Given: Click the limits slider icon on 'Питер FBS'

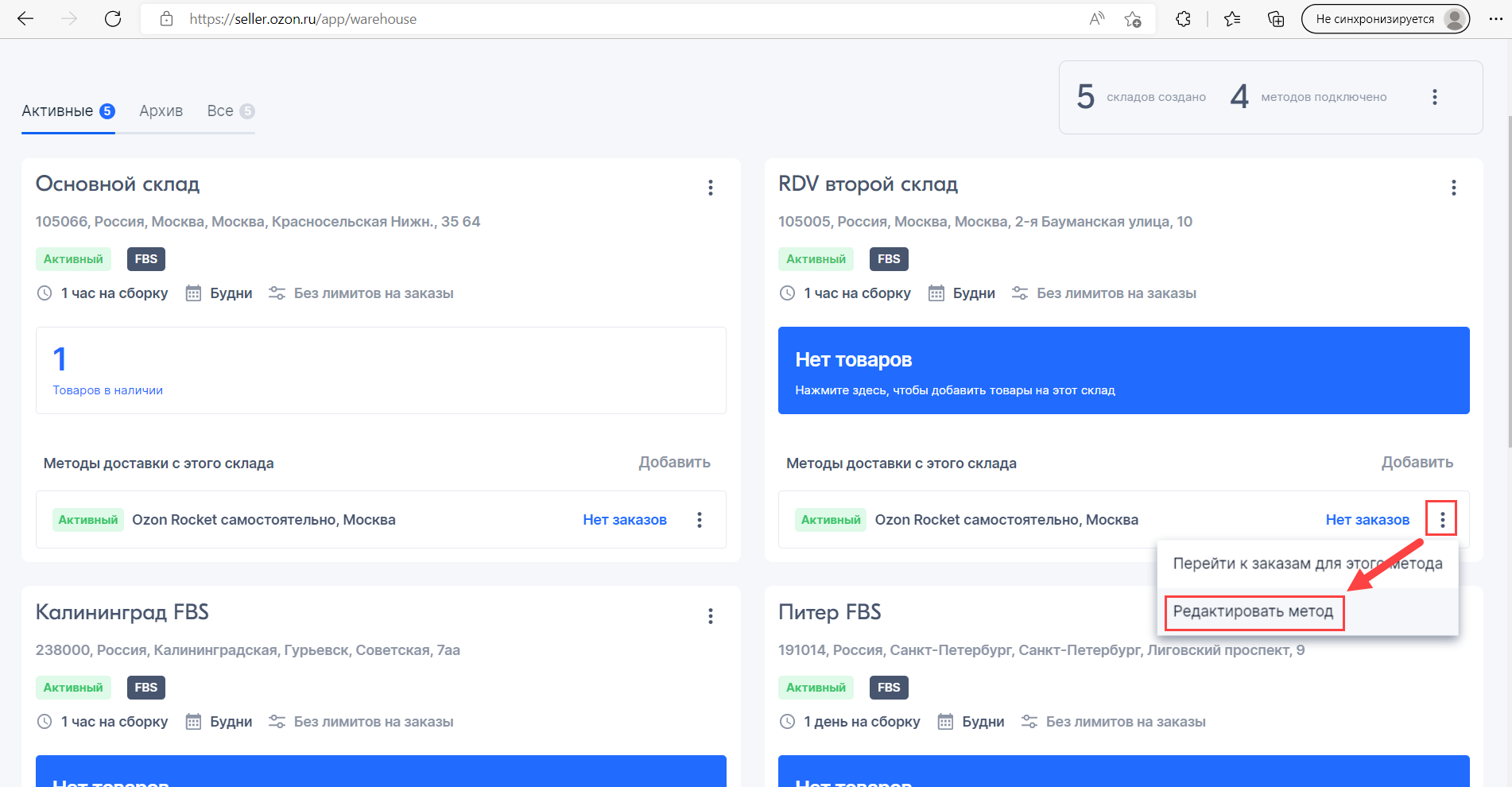Looking at the screenshot, I should pyautogui.click(x=1029, y=722).
